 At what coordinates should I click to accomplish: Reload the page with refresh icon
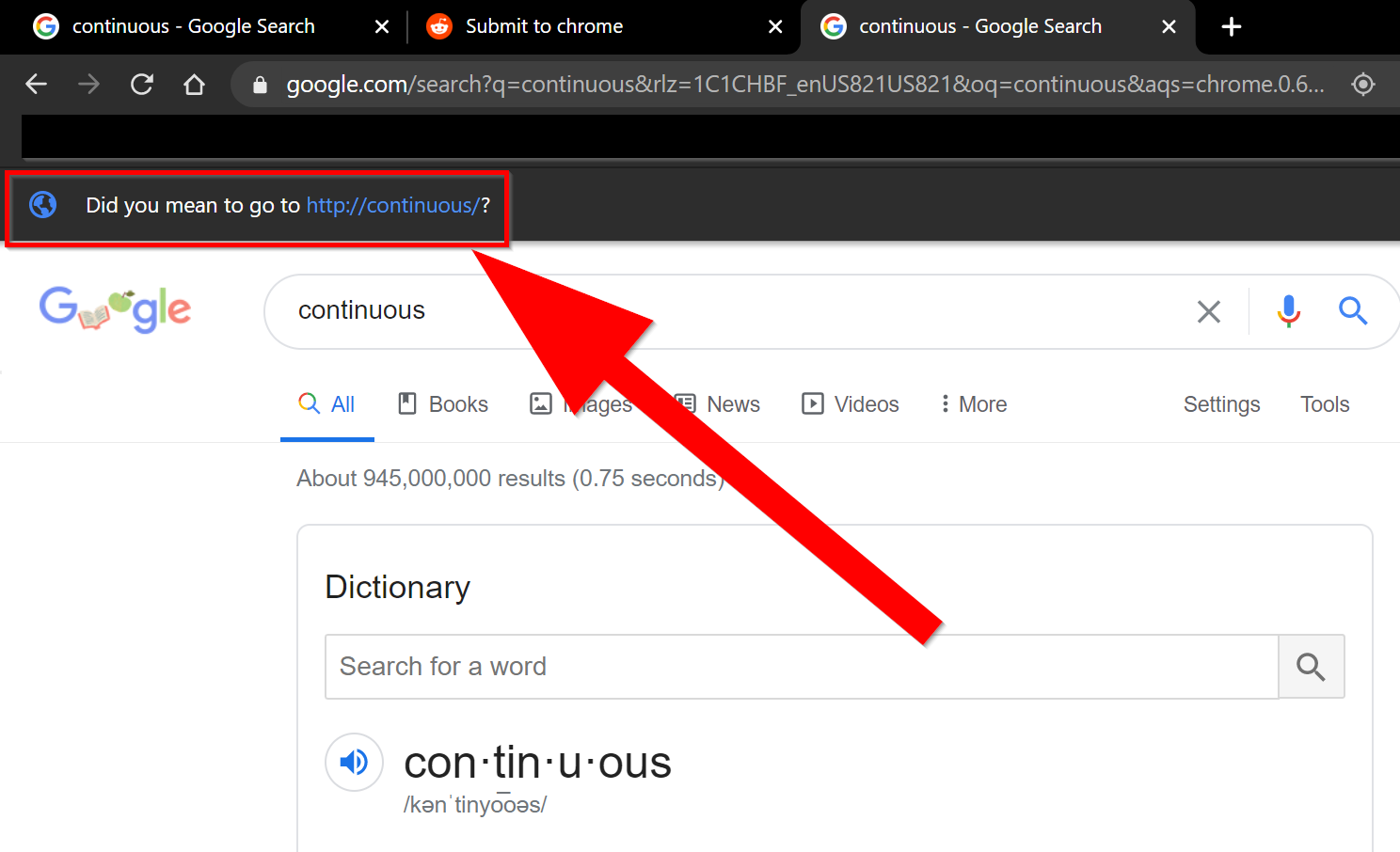pos(142,85)
